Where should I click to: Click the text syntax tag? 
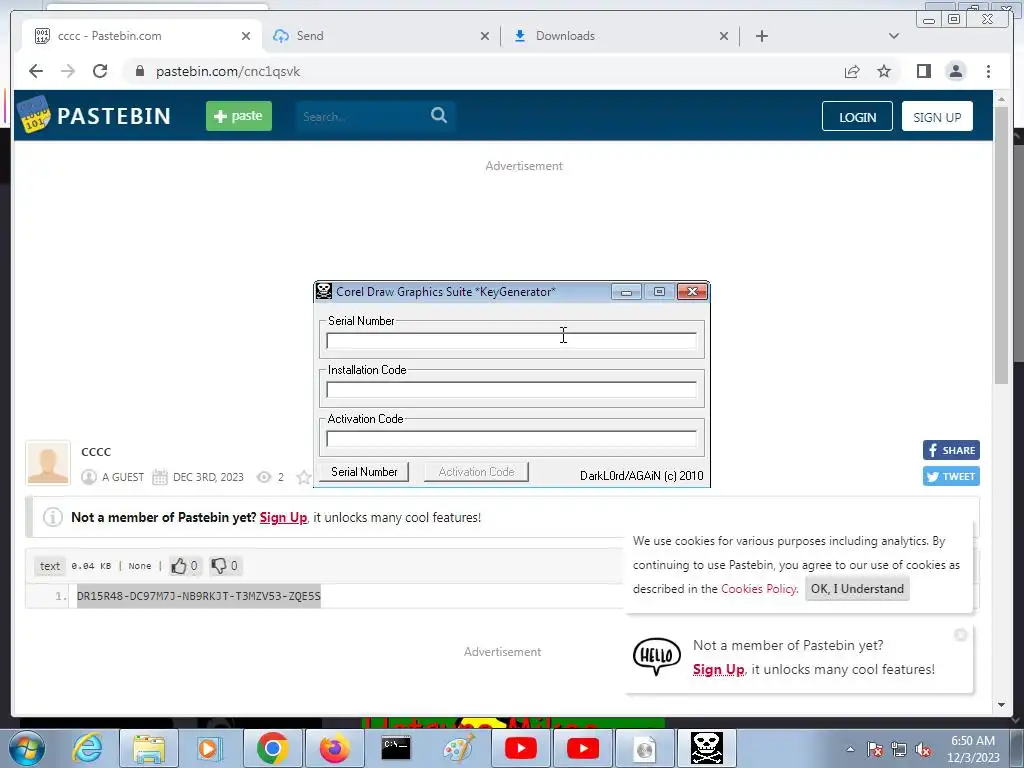coord(50,566)
